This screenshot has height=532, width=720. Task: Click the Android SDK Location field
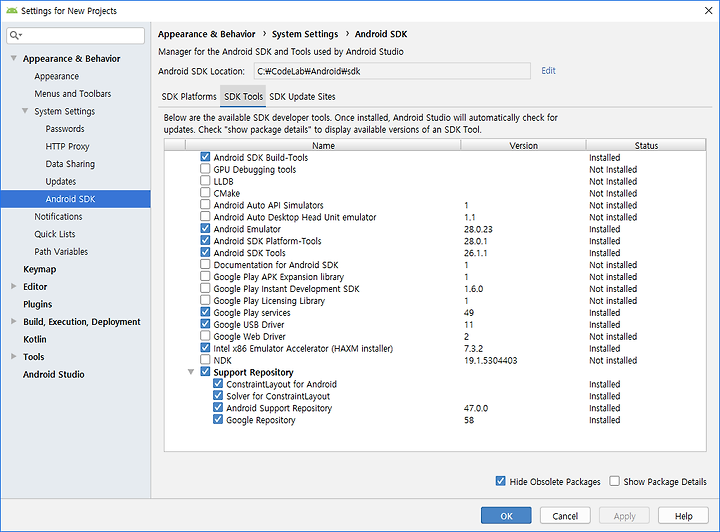(x=392, y=71)
